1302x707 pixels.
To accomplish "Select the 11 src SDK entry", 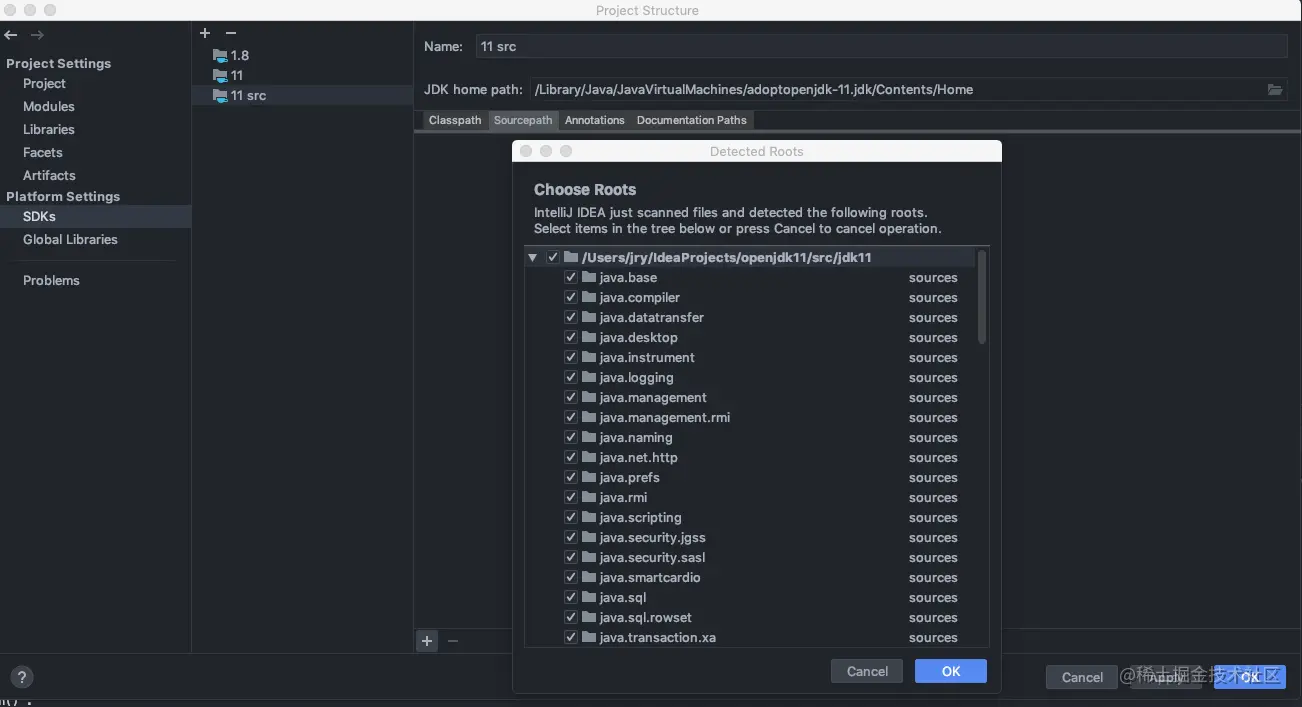I will click(302, 95).
